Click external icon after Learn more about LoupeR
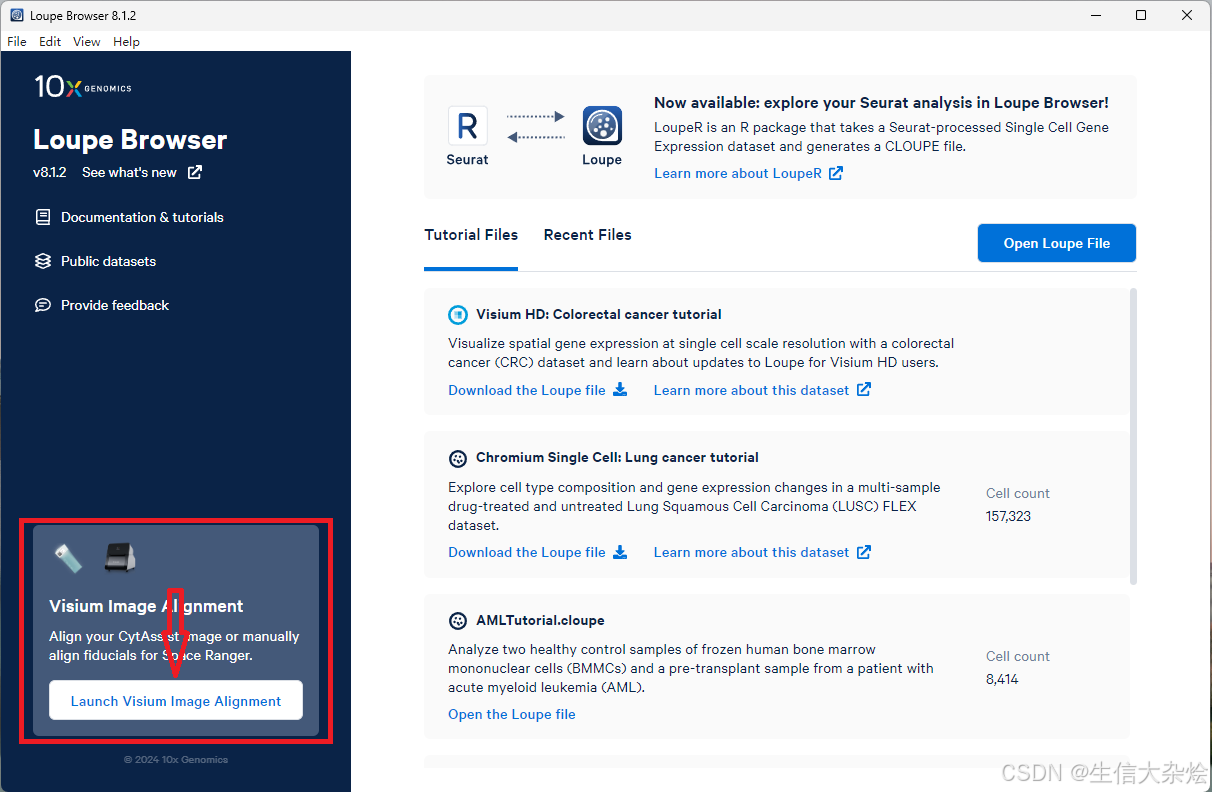Image resolution: width=1212 pixels, height=792 pixels. coord(835,173)
